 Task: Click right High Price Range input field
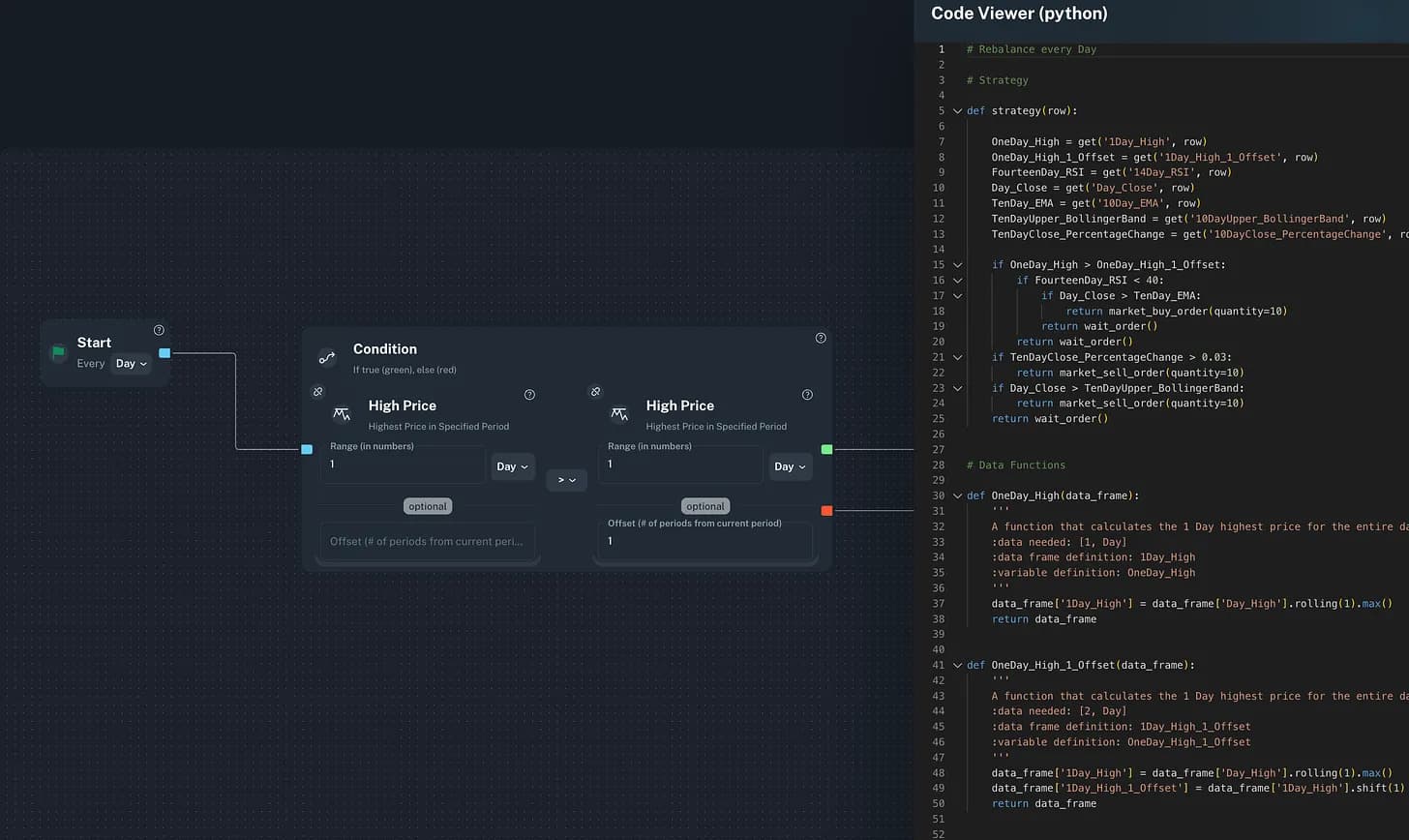click(x=680, y=464)
